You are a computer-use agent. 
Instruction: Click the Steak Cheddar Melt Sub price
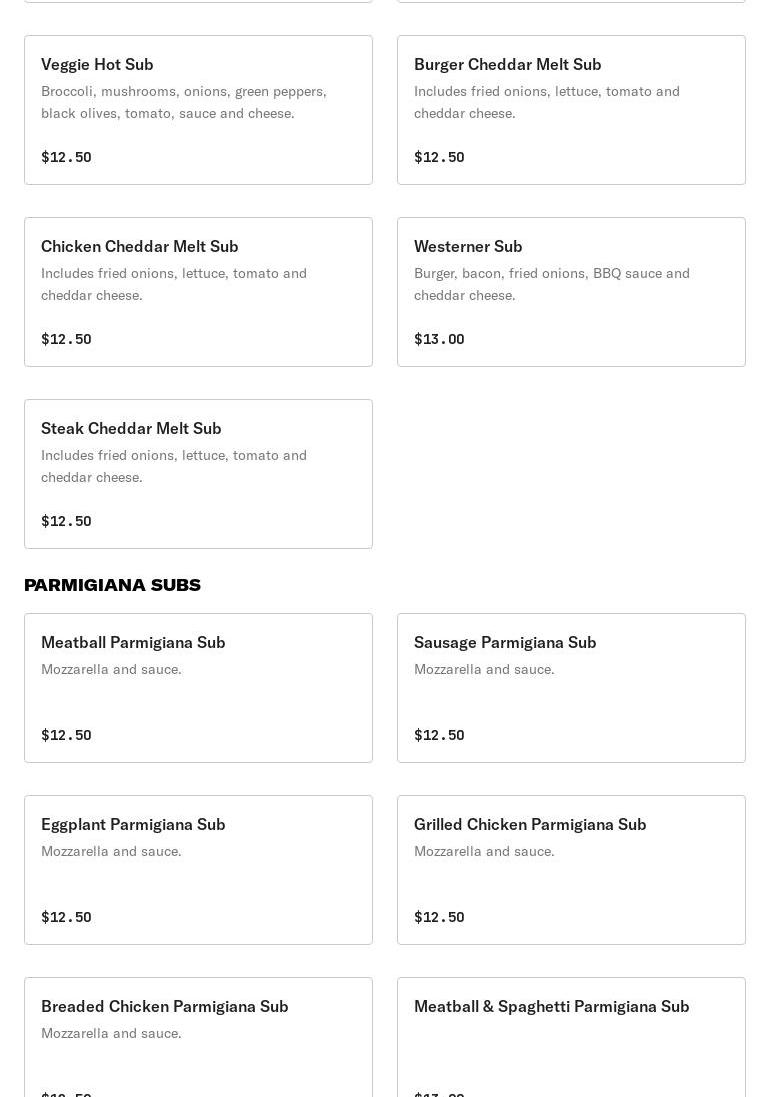point(66,521)
